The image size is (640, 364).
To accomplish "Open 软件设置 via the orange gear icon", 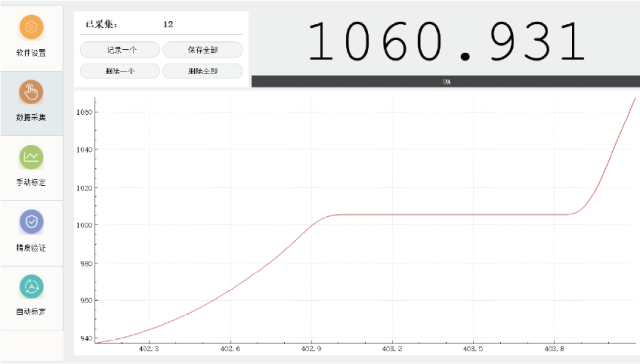I will 31,27.
